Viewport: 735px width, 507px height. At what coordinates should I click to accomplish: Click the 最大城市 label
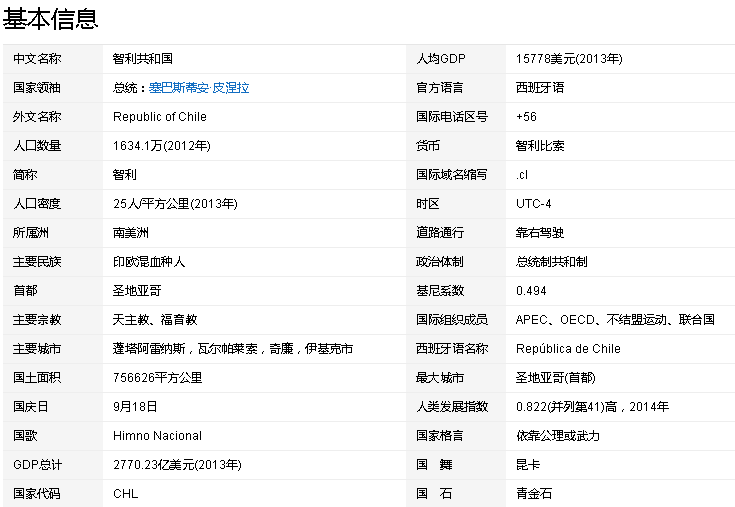tap(440, 378)
